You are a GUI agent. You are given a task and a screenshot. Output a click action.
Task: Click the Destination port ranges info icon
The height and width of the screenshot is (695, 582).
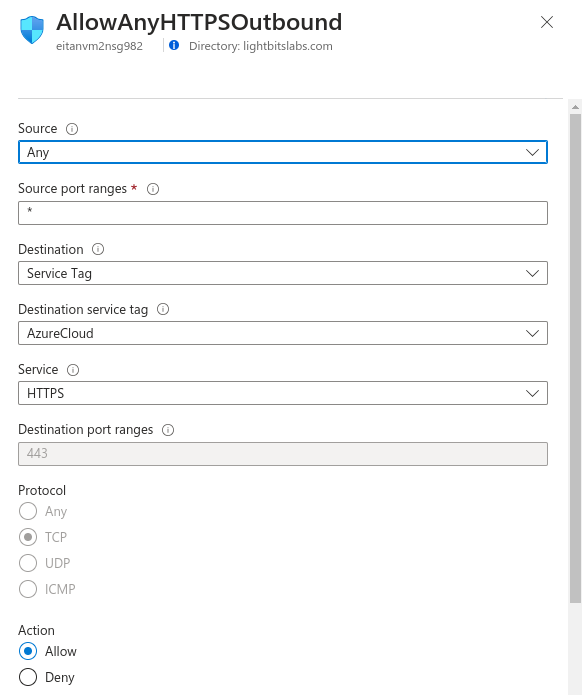(168, 430)
